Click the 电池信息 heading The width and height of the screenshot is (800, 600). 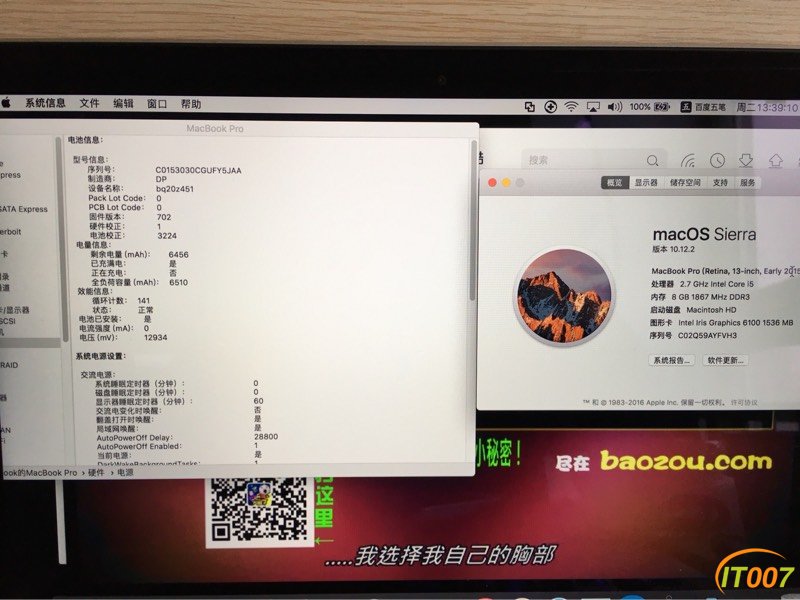(x=86, y=139)
